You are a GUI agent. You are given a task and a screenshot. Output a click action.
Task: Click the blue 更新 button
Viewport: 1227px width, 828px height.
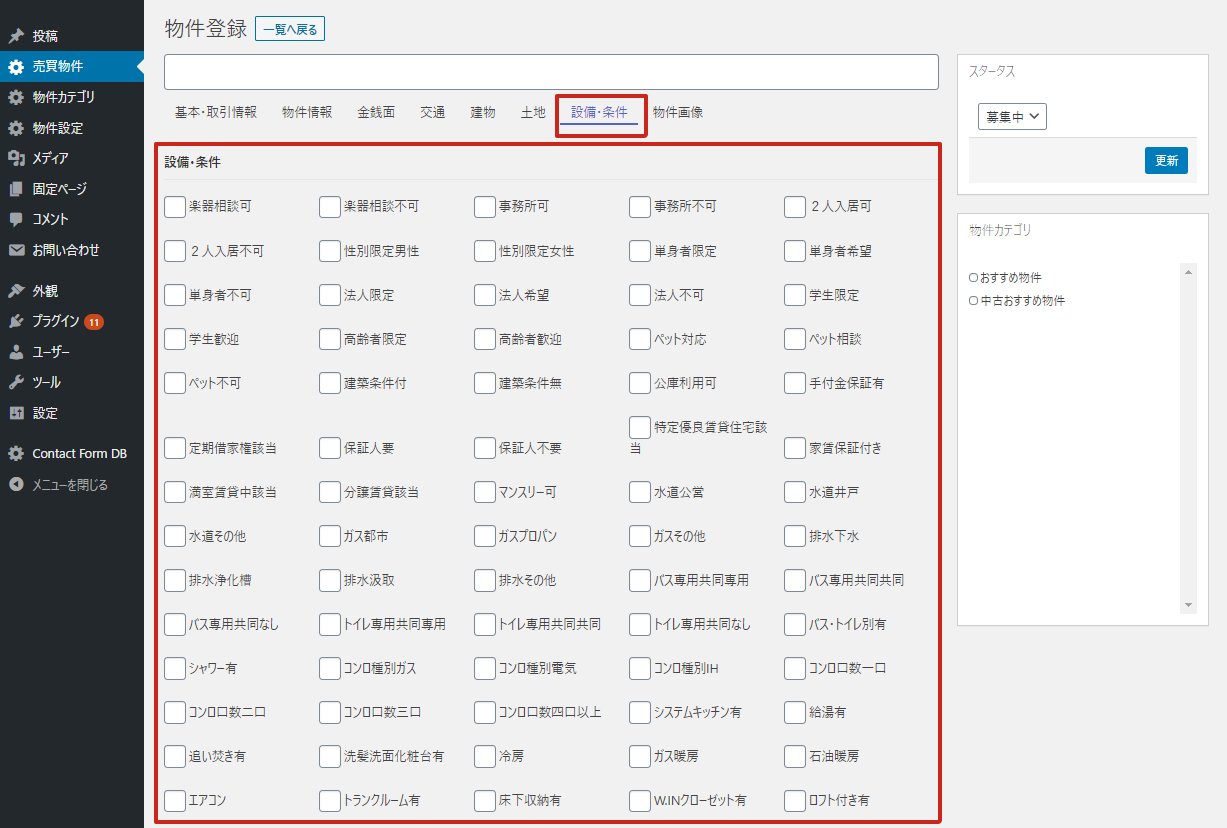point(1166,160)
